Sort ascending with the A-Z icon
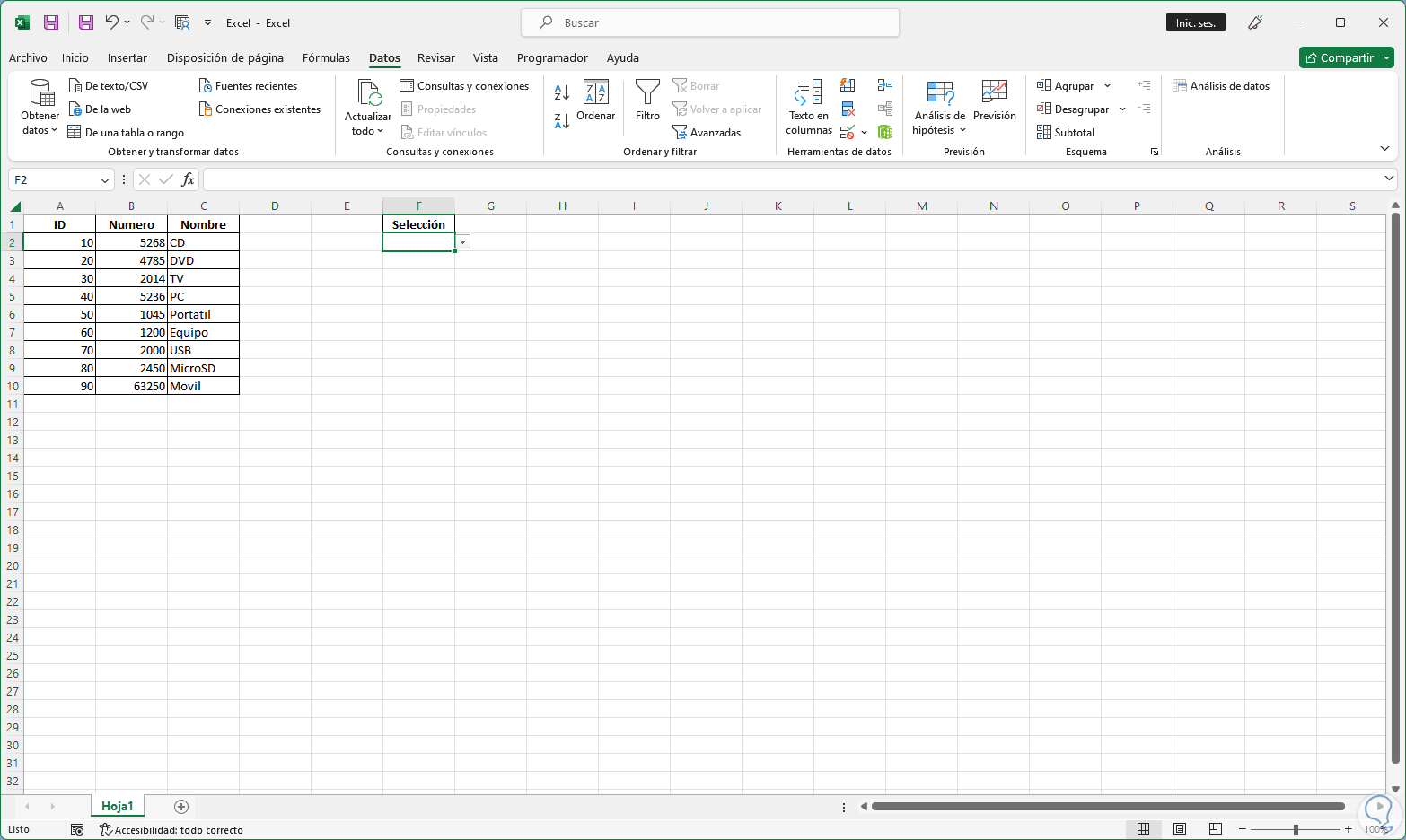The image size is (1406, 840). [562, 92]
